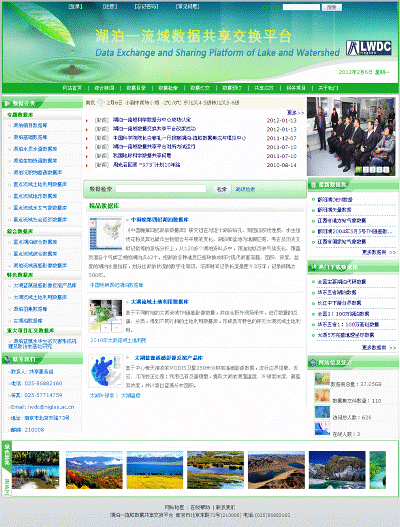The width and height of the screenshot is (400, 527).
Task: Click the orange thumbnail beside file count 110
Action: 322,395
